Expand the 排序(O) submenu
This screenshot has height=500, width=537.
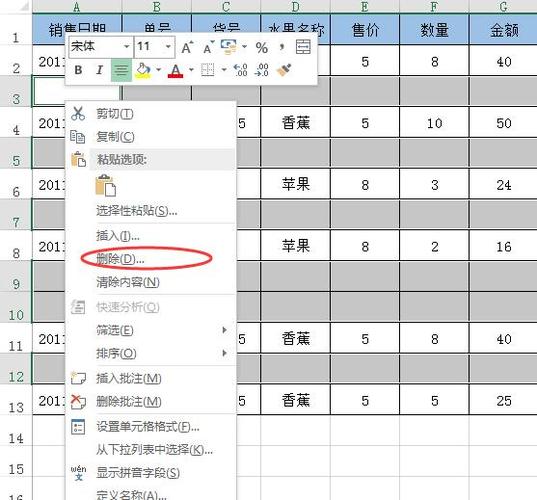tap(151, 353)
